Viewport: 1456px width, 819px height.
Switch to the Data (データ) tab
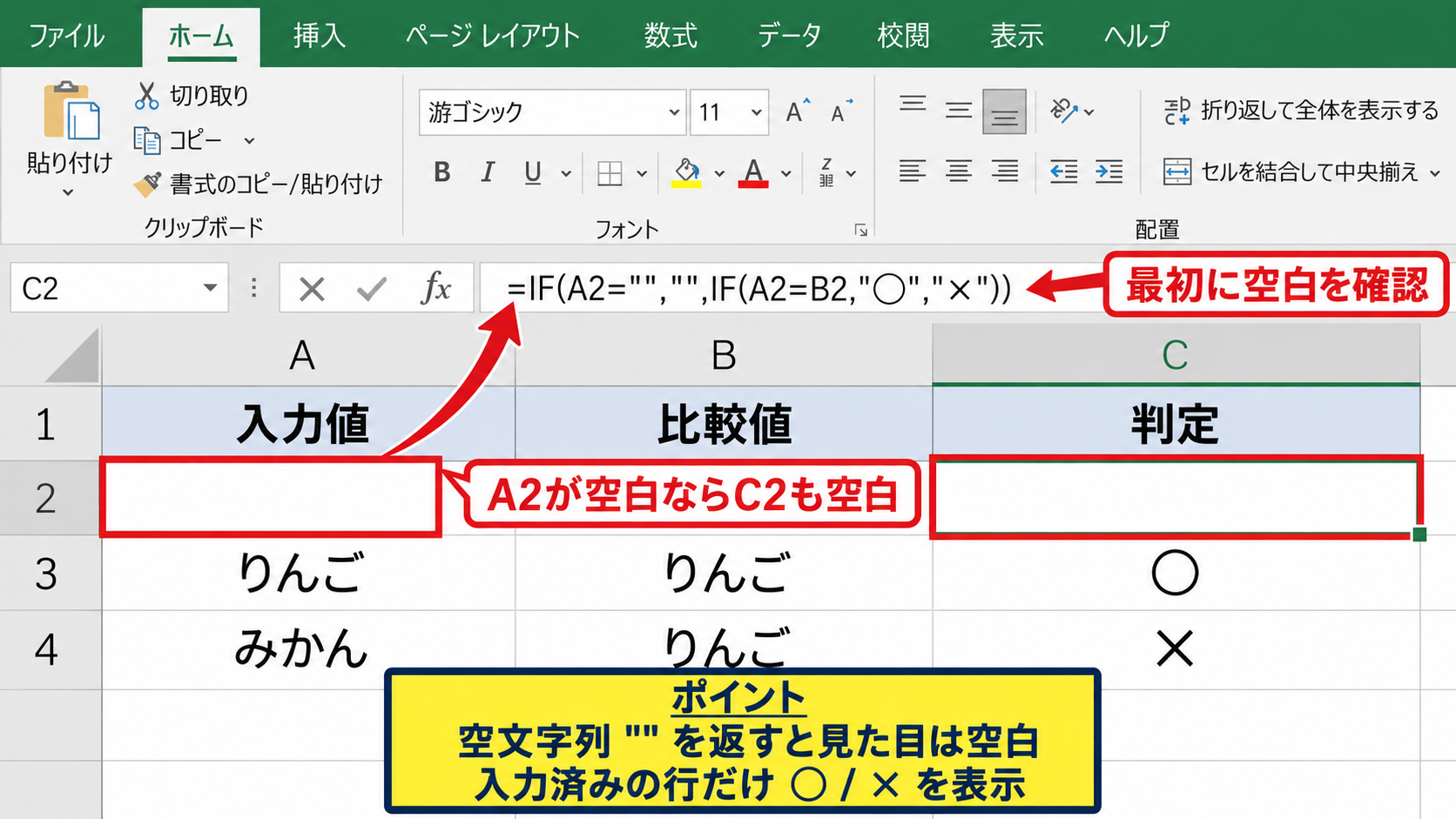click(x=789, y=36)
